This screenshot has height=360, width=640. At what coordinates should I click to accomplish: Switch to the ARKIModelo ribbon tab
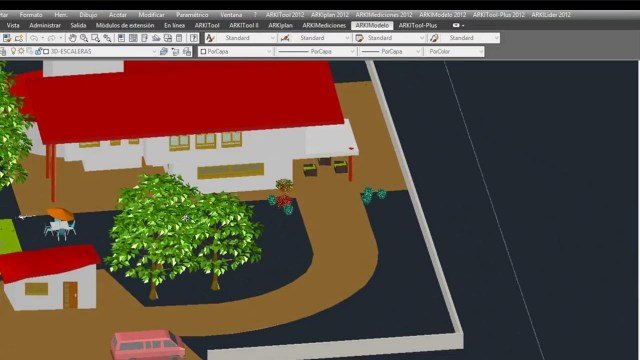click(372, 25)
